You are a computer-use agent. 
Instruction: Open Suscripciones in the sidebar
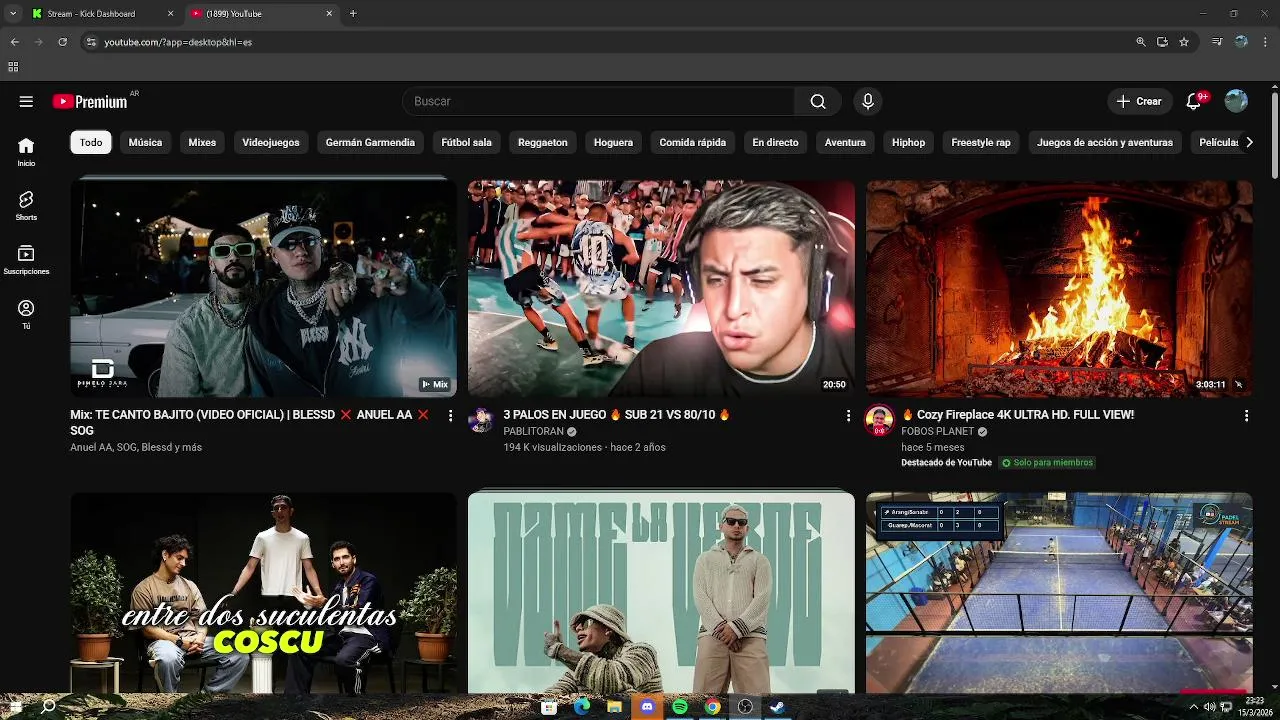26,260
